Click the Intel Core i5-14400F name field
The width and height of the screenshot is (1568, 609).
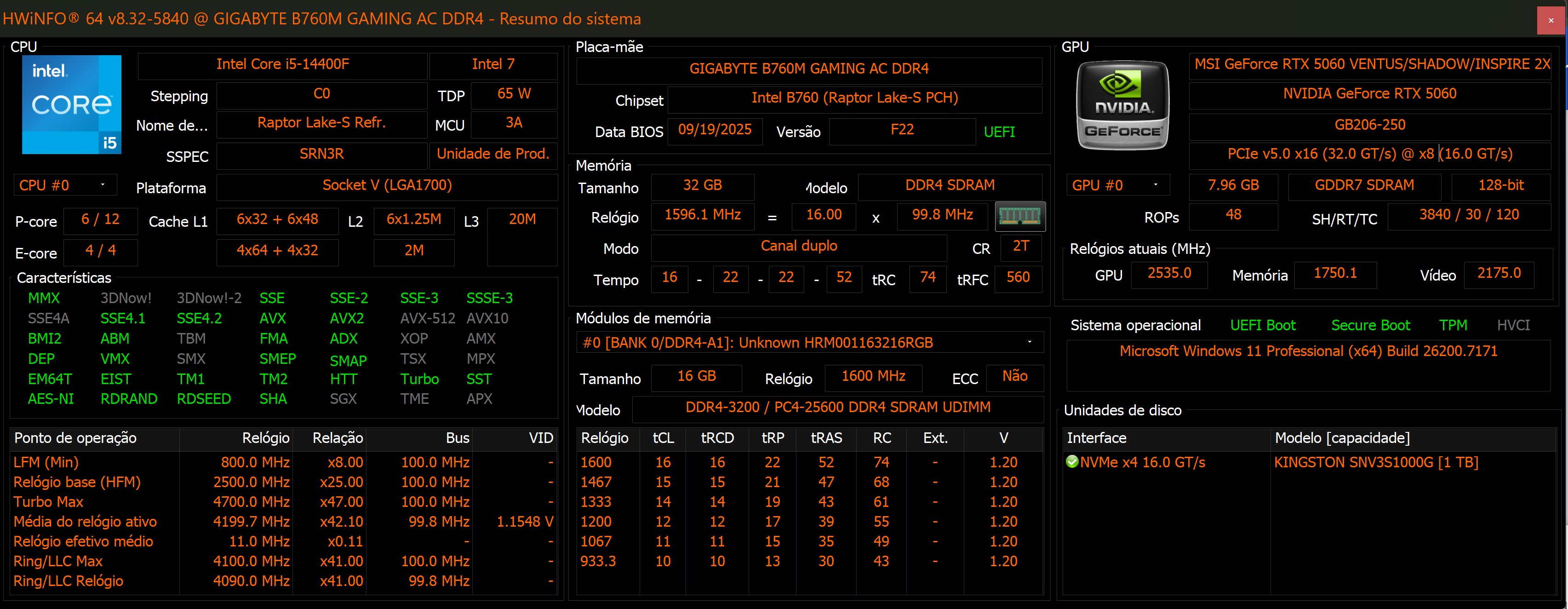click(282, 64)
